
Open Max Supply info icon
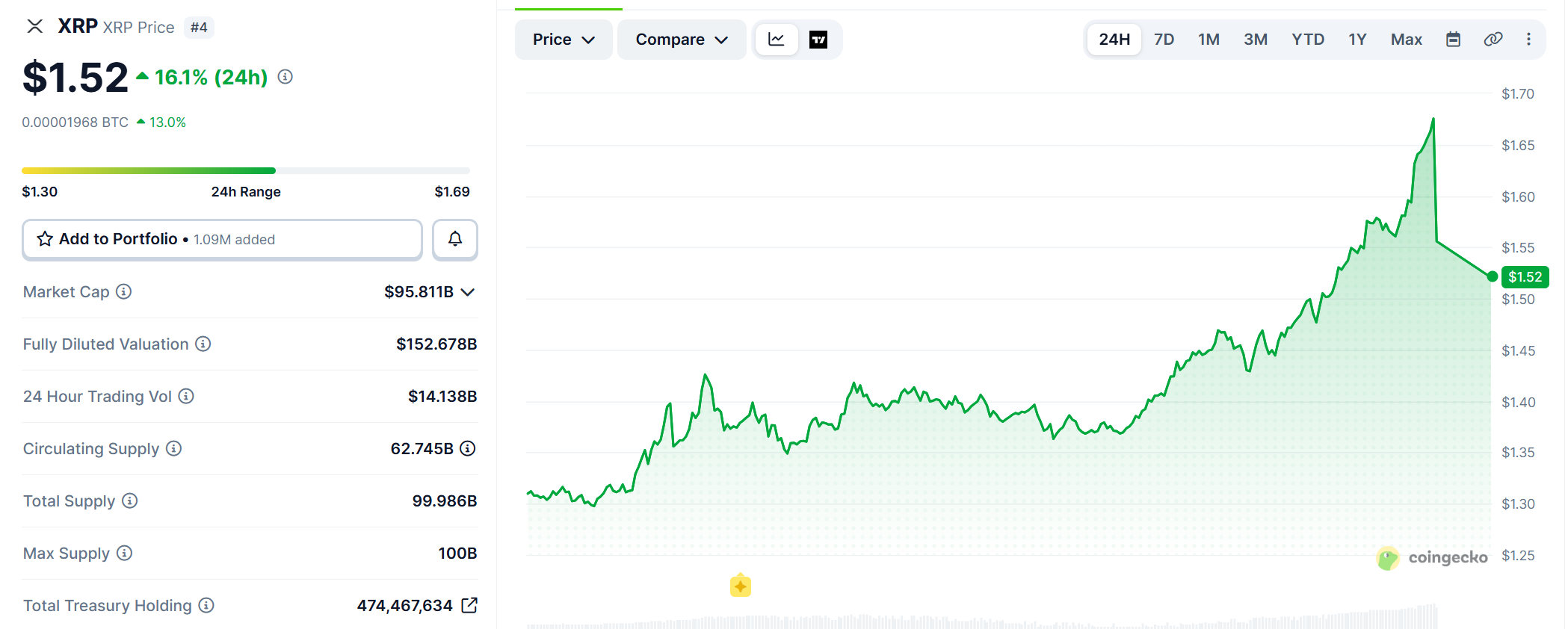tap(125, 553)
